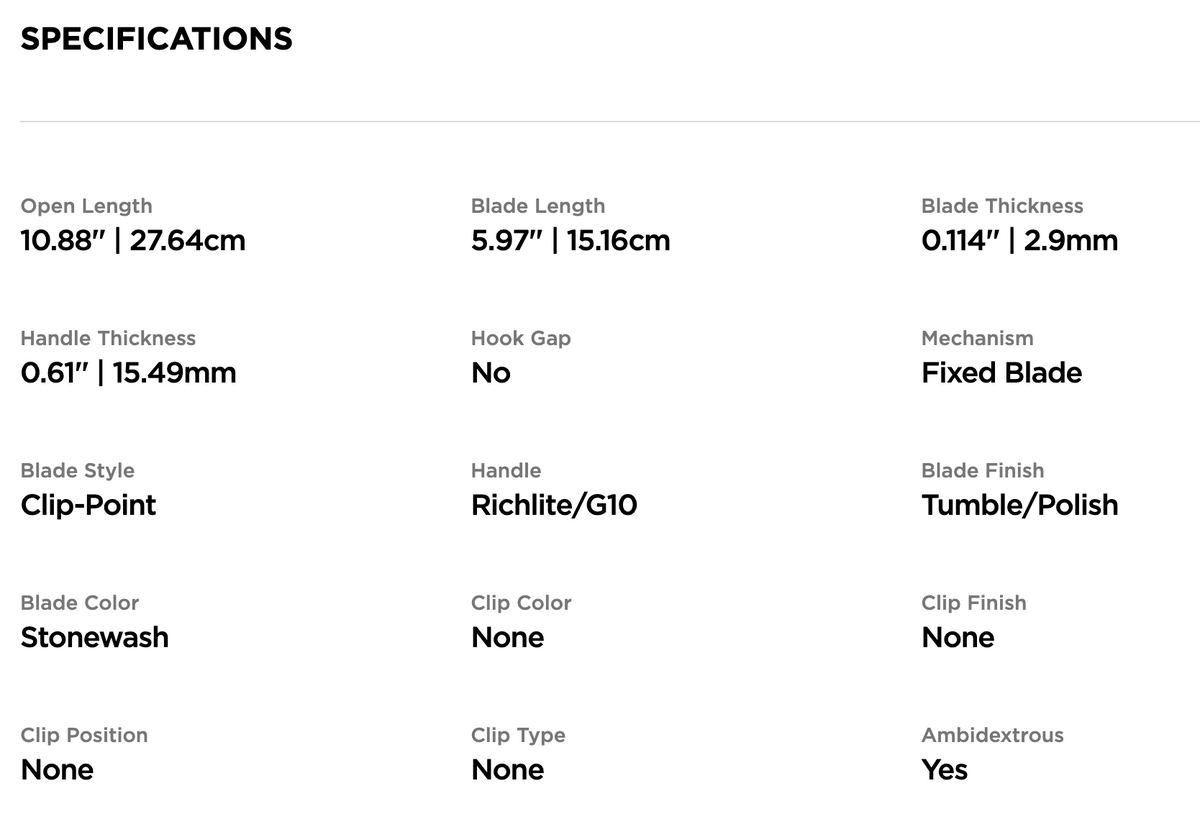Click the Yes value under Ambidextrous
Image resolution: width=1200 pixels, height=837 pixels.
coord(945,770)
